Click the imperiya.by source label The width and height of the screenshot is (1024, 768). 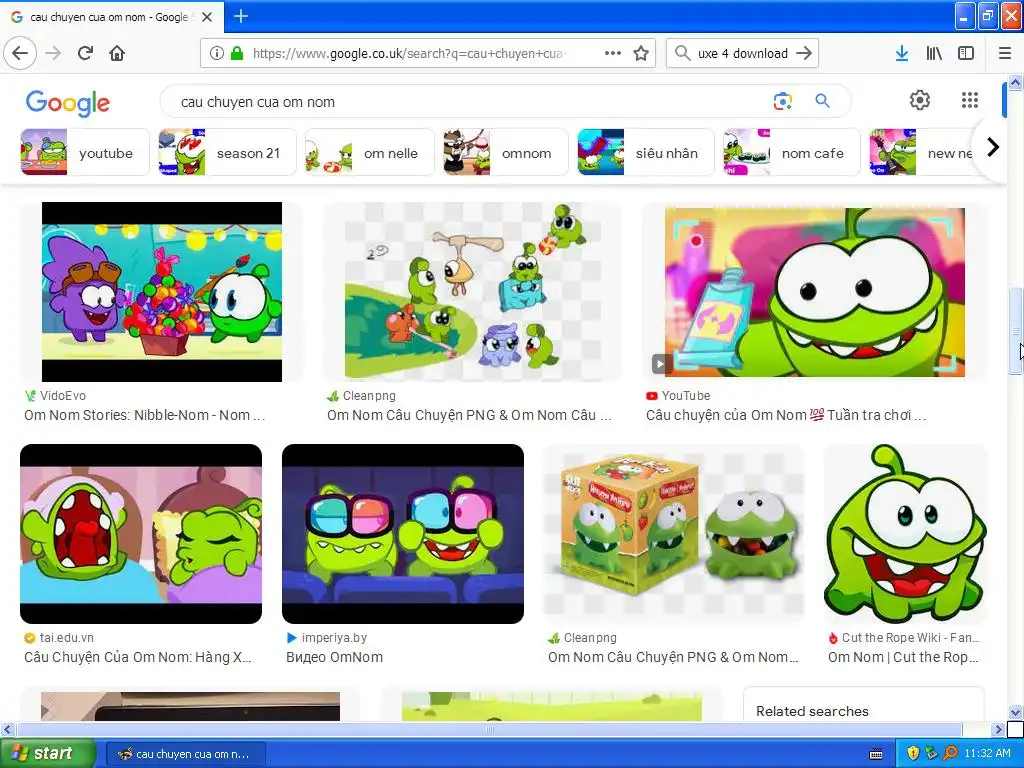(x=334, y=637)
